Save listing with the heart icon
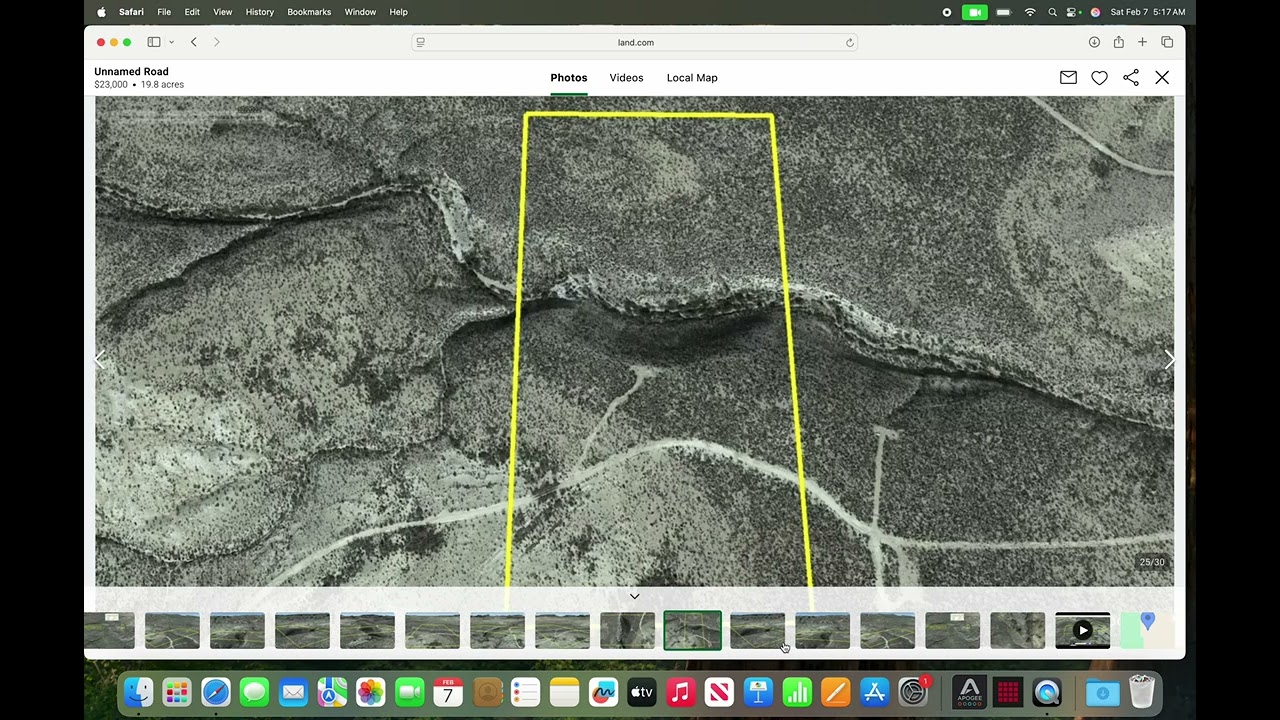Image resolution: width=1280 pixels, height=720 pixels. click(1099, 78)
